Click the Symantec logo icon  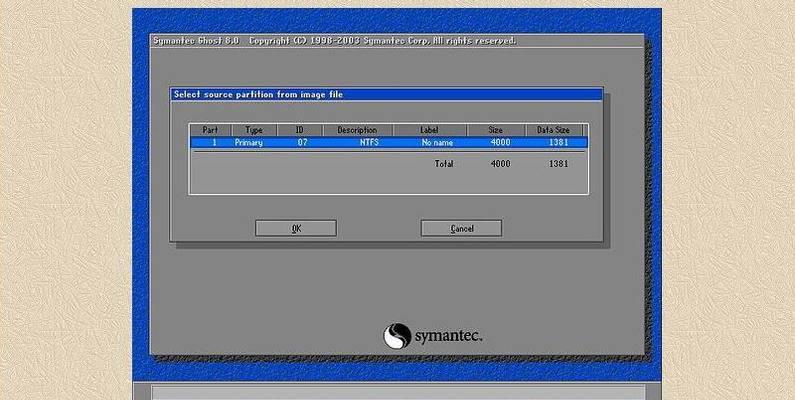pos(396,336)
